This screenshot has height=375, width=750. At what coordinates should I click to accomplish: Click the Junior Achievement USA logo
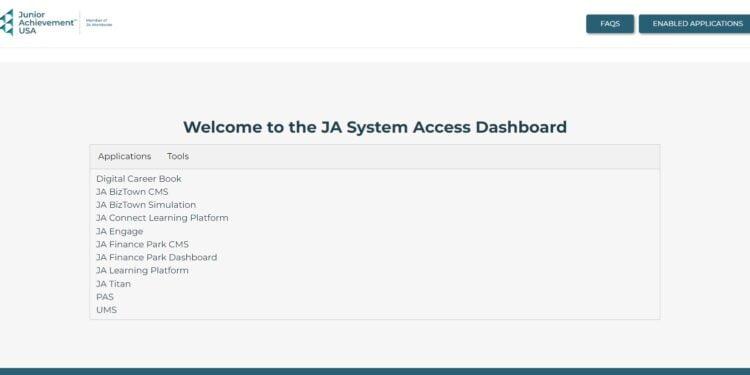(56, 22)
